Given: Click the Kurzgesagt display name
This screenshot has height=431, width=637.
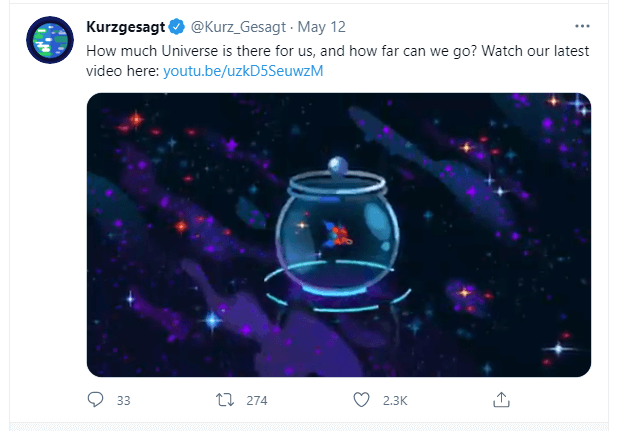Looking at the screenshot, I should point(126,27).
